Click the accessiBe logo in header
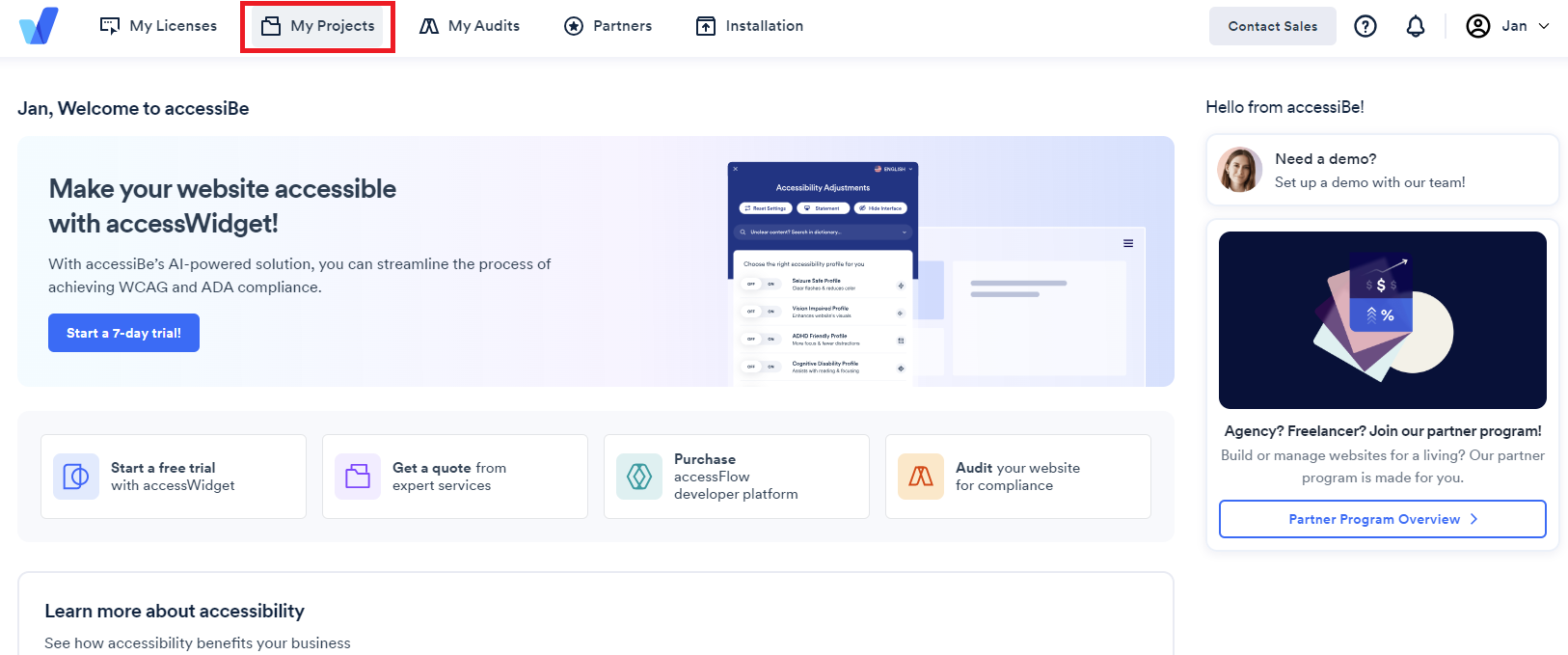The image size is (1568, 655). [39, 26]
